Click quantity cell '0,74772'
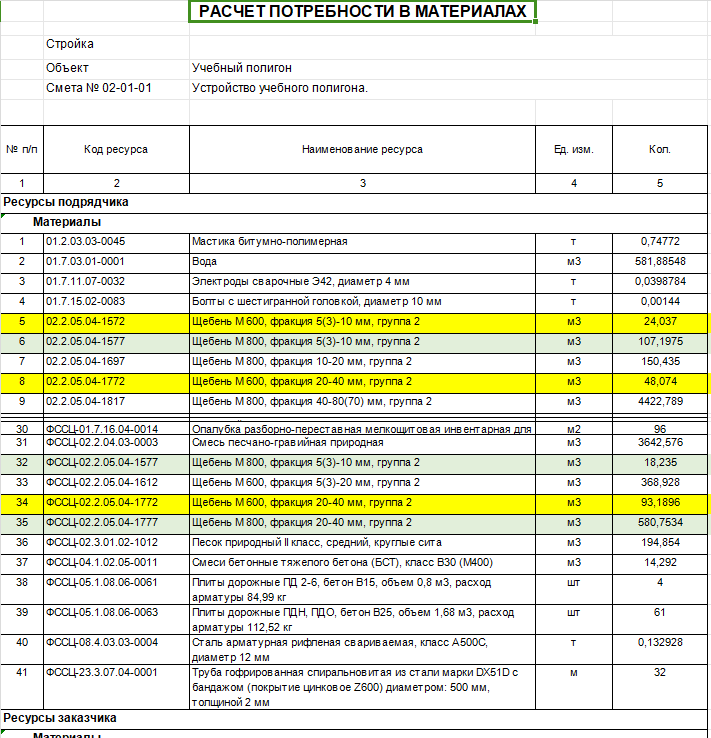This screenshot has height=738, width=711. [660, 242]
